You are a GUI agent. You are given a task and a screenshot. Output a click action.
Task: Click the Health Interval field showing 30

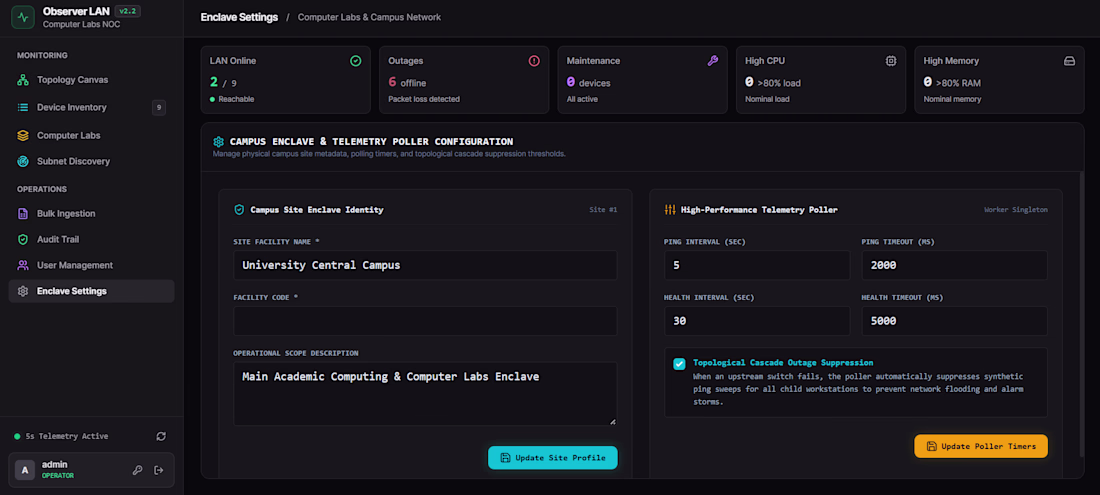coord(757,321)
